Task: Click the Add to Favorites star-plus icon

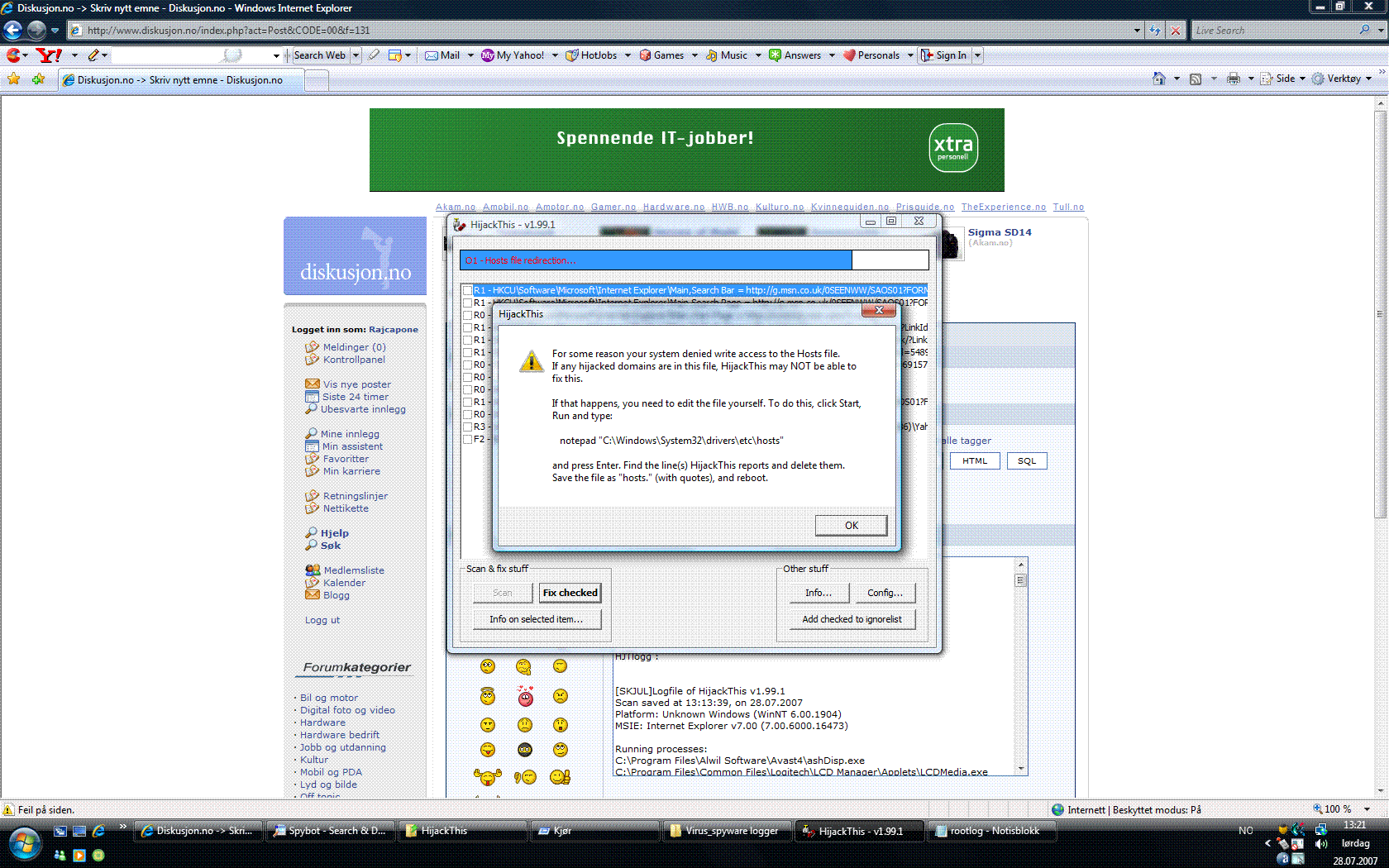Action: coord(39,79)
